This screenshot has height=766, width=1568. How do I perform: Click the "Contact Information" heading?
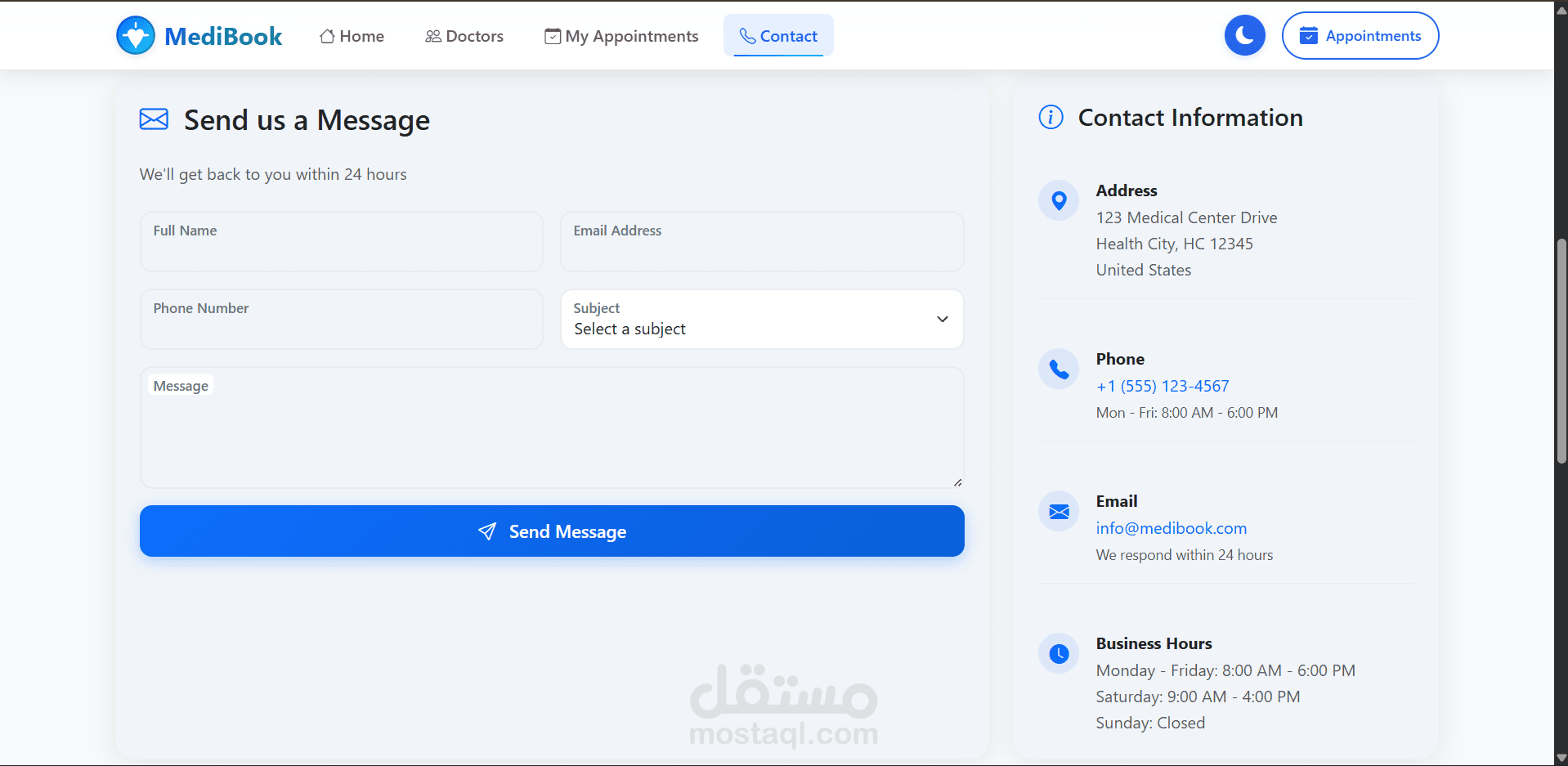pyautogui.click(x=1190, y=118)
